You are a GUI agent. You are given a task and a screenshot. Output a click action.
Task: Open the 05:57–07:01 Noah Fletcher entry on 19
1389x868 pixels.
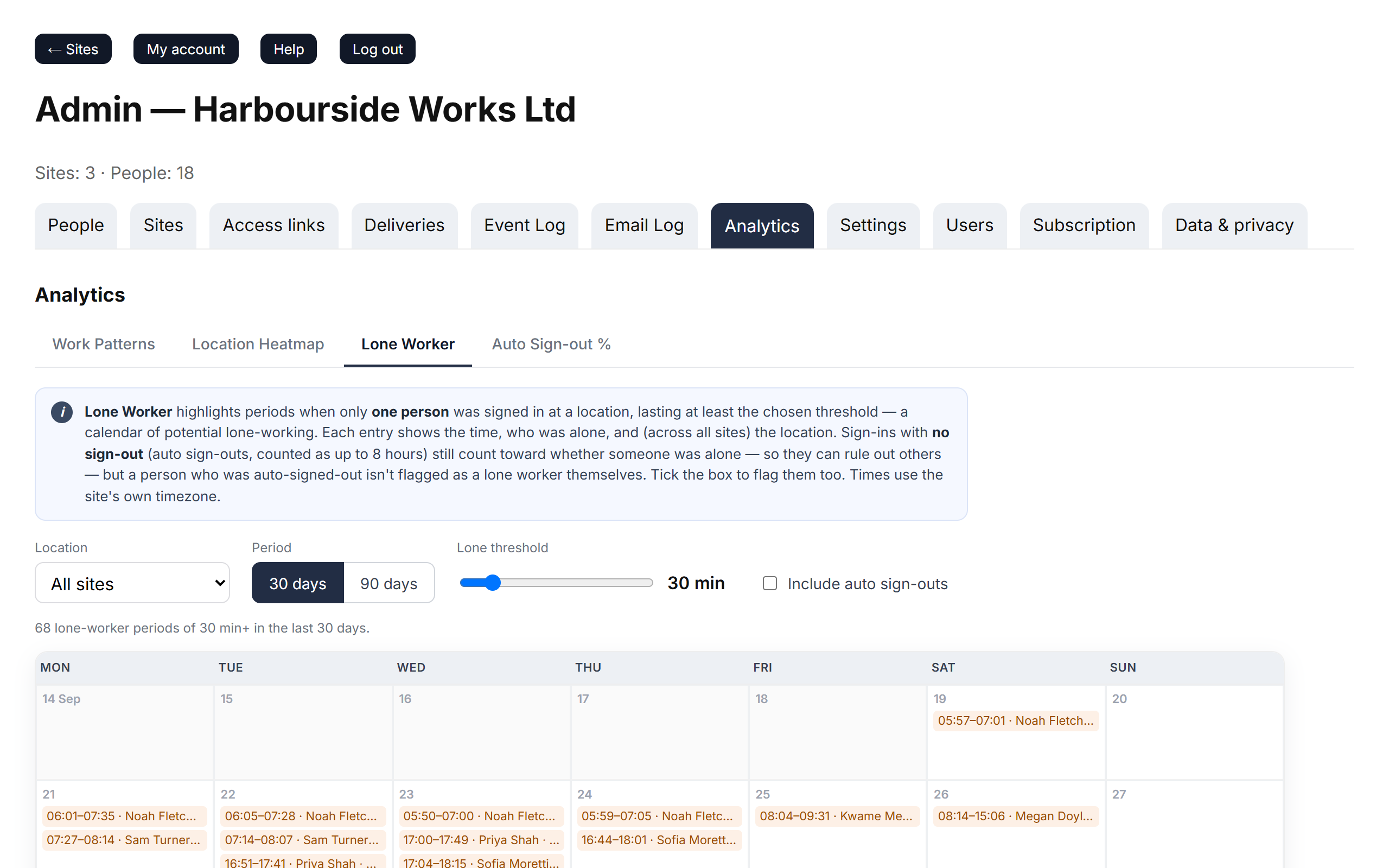(x=1015, y=720)
